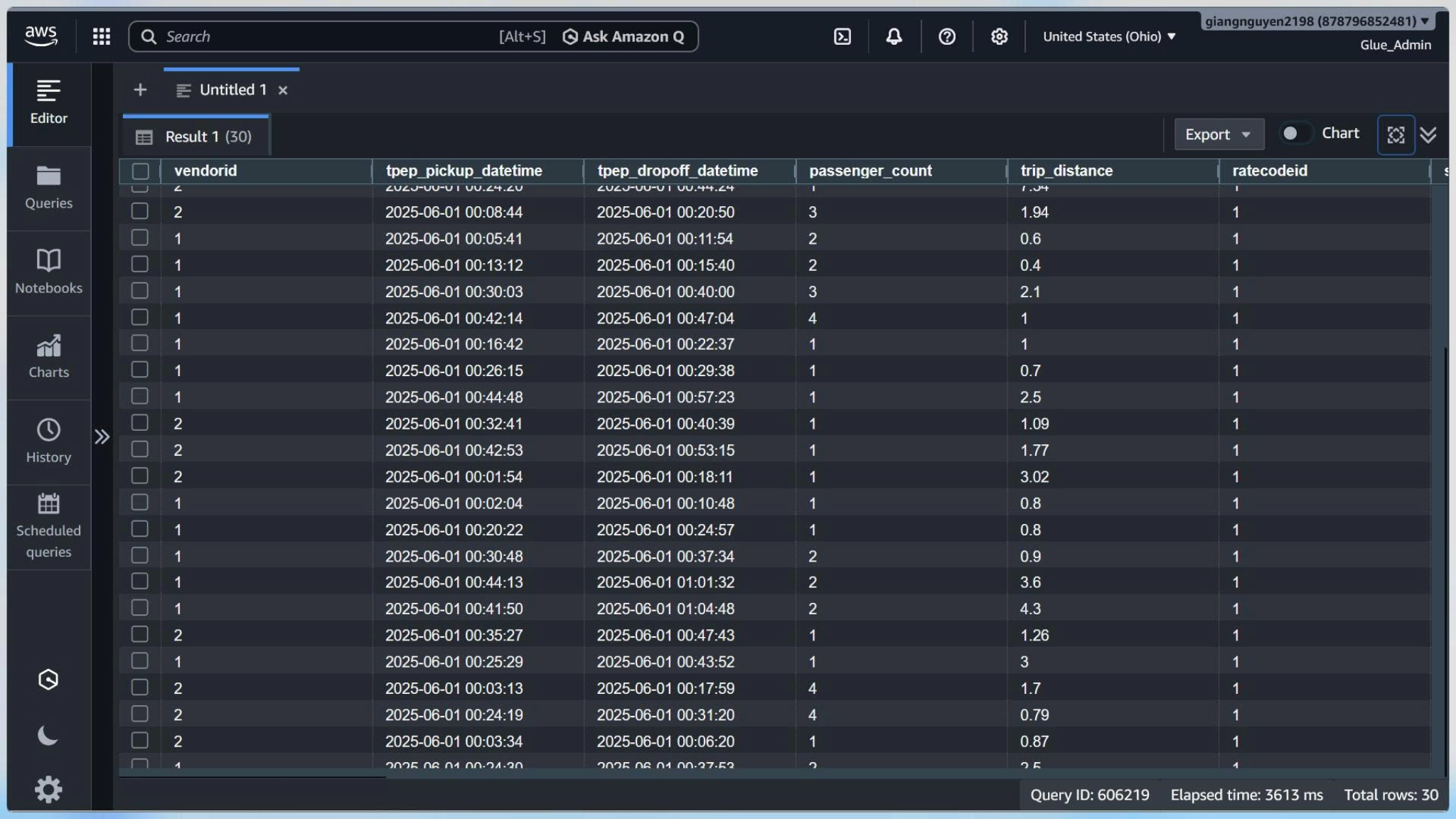Open the notifications bell
This screenshot has width=1456, height=819.
coord(894,36)
